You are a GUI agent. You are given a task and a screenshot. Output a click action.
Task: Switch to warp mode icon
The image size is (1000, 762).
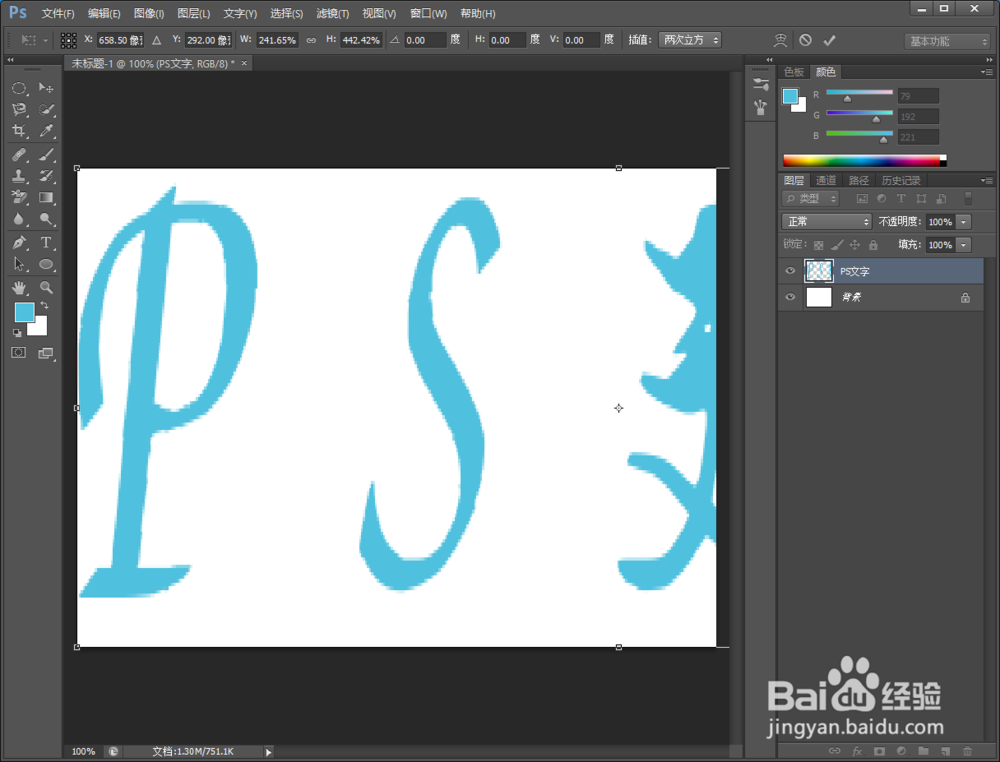[780, 40]
